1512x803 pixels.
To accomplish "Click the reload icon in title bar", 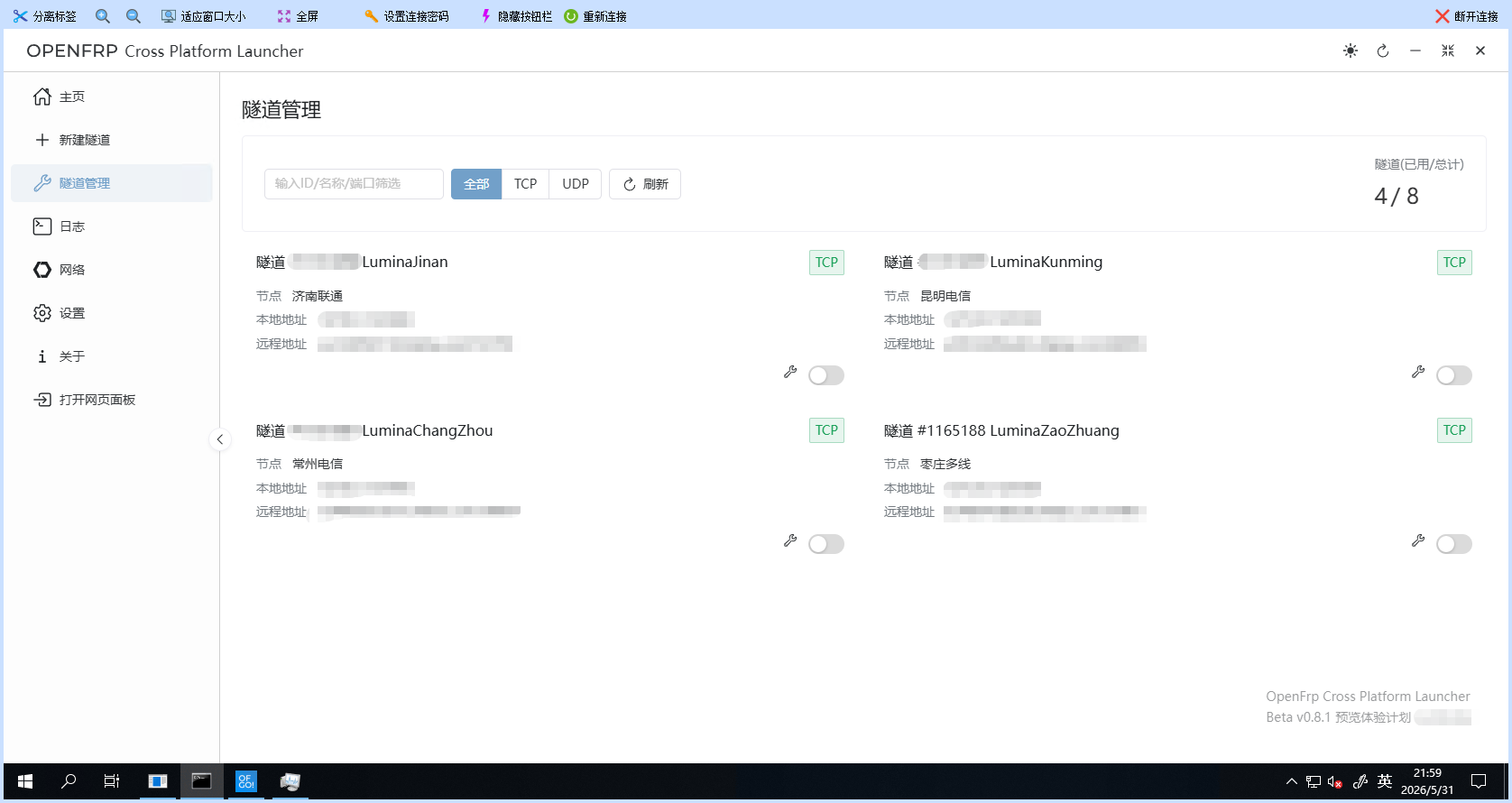I will (x=1383, y=51).
